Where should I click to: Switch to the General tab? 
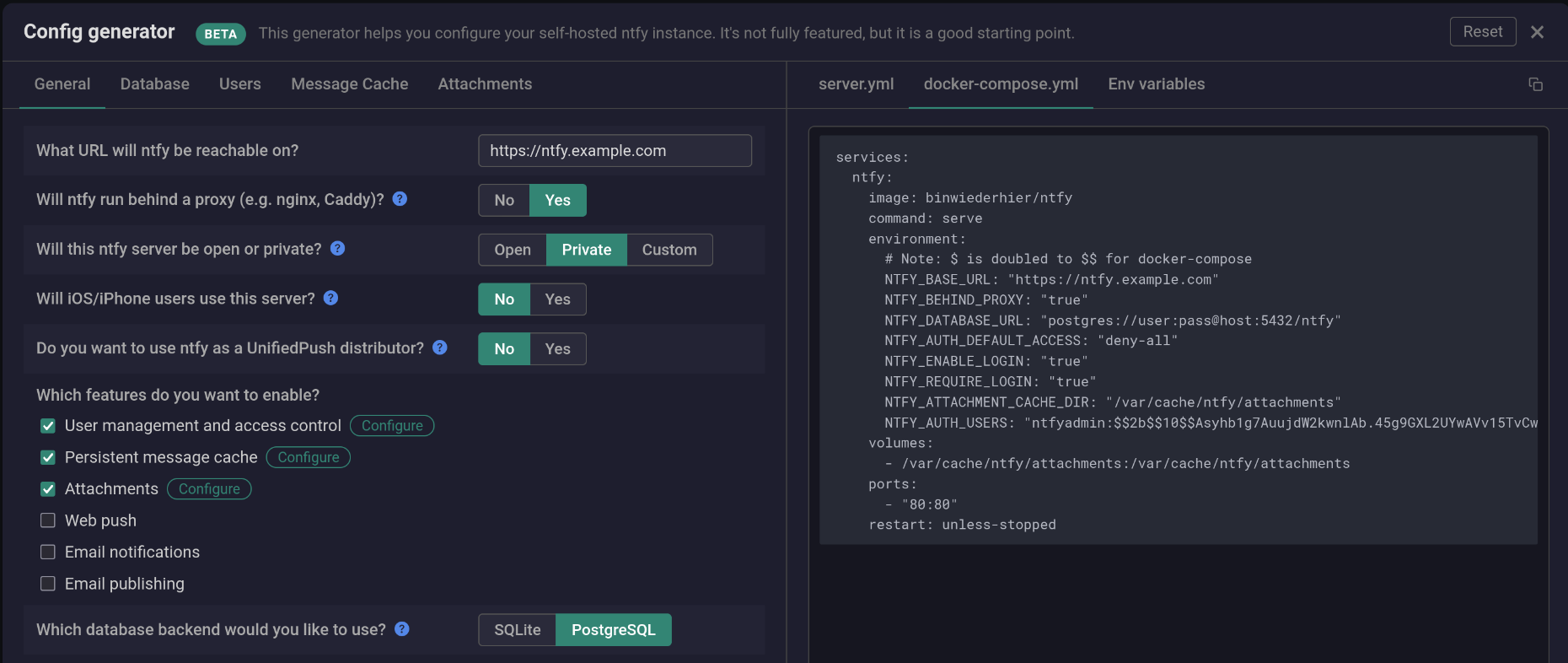coord(62,84)
